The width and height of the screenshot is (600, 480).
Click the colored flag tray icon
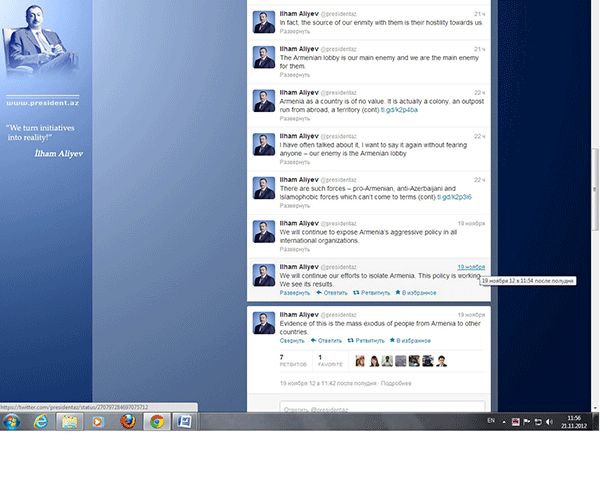coord(515,422)
